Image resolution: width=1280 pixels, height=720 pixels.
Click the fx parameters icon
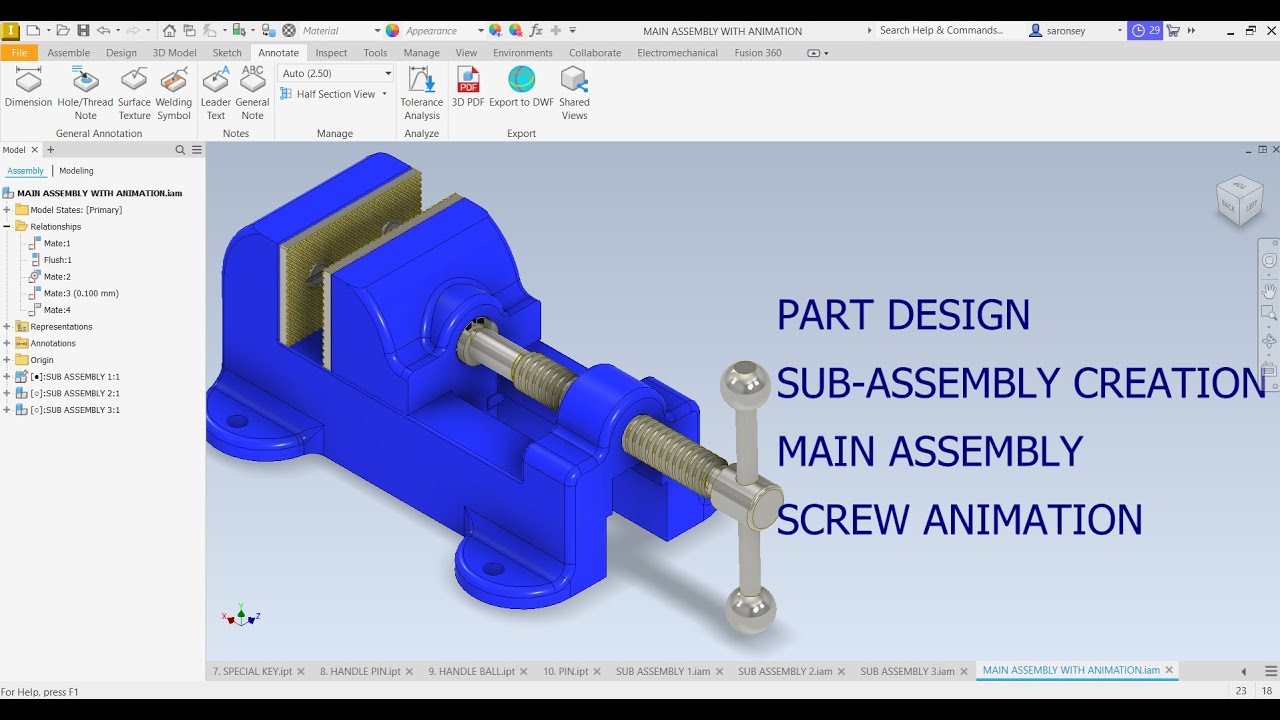point(536,31)
